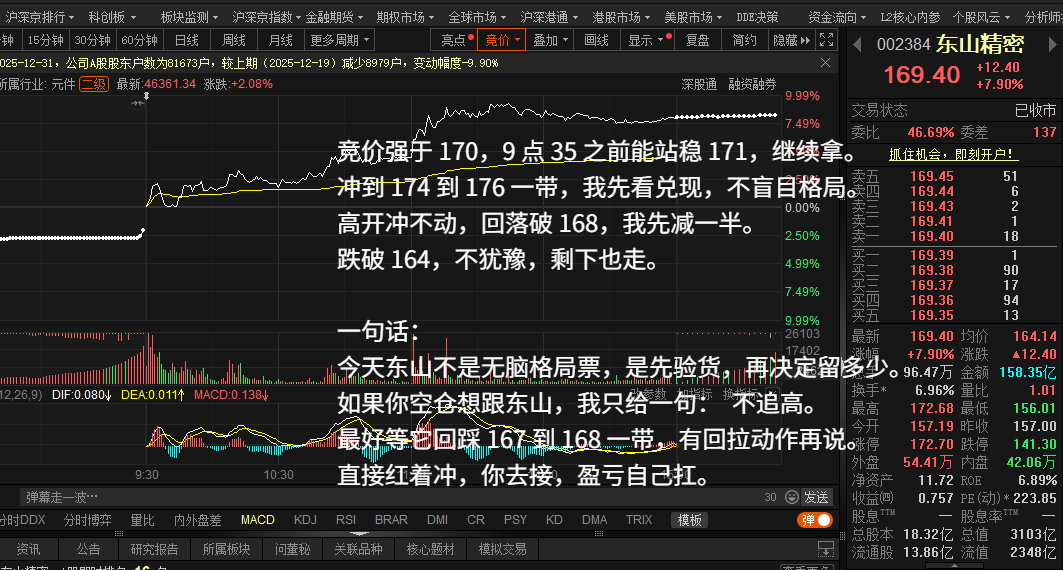Switch to 月线 monthly chart
This screenshot has width=1063, height=570.
(280, 40)
